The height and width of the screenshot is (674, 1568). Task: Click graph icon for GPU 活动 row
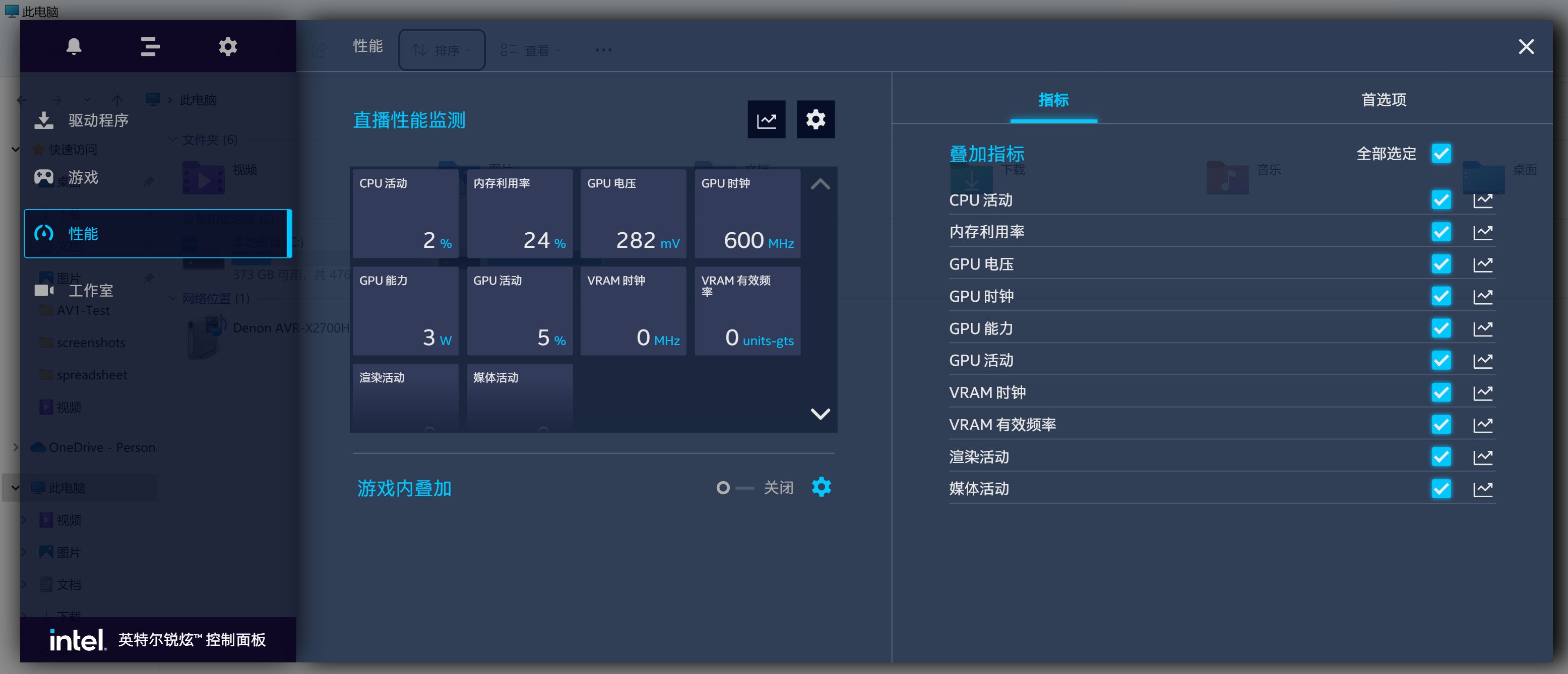pos(1483,361)
